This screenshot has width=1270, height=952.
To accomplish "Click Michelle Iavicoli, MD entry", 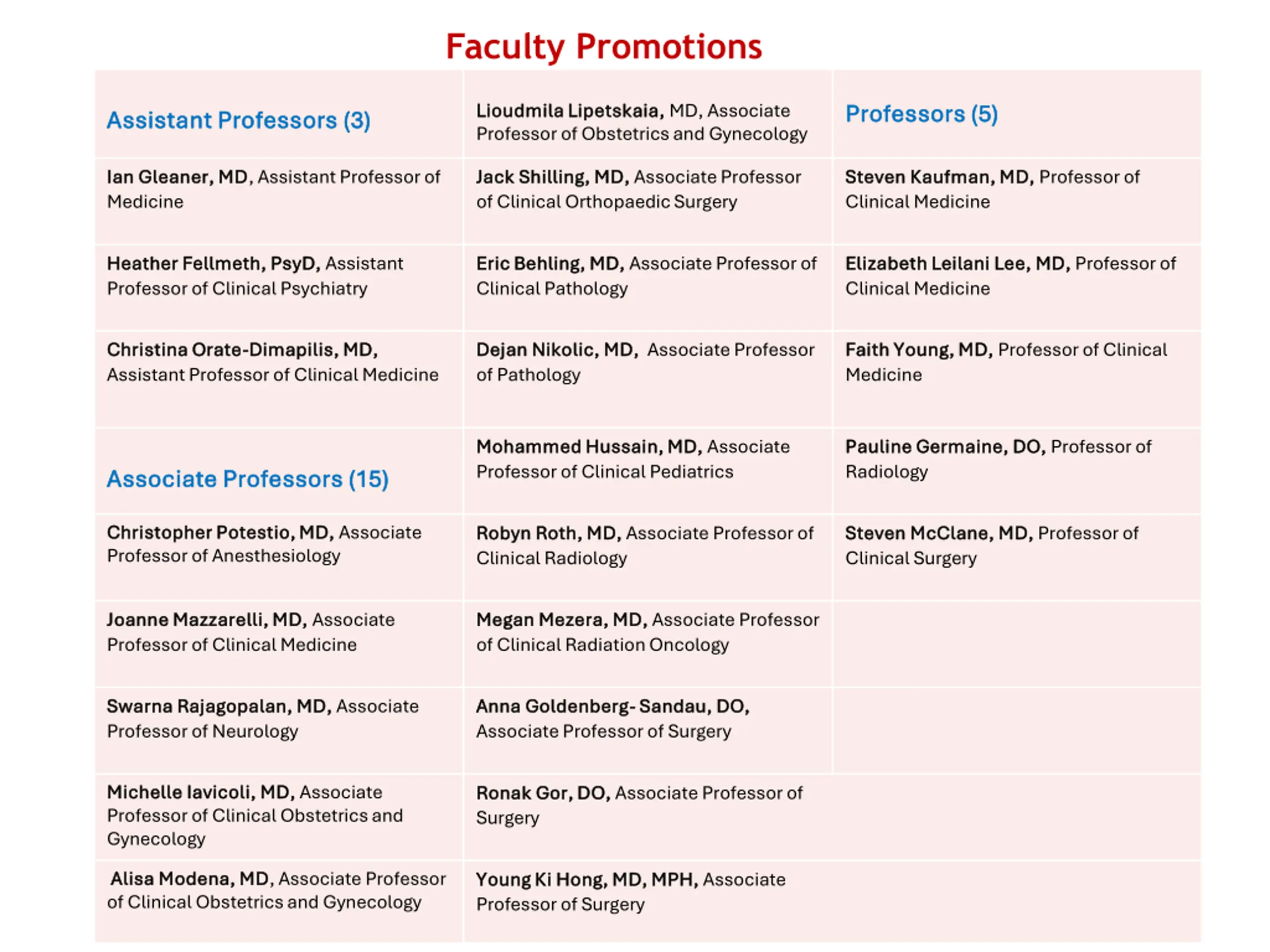I will tap(255, 815).
